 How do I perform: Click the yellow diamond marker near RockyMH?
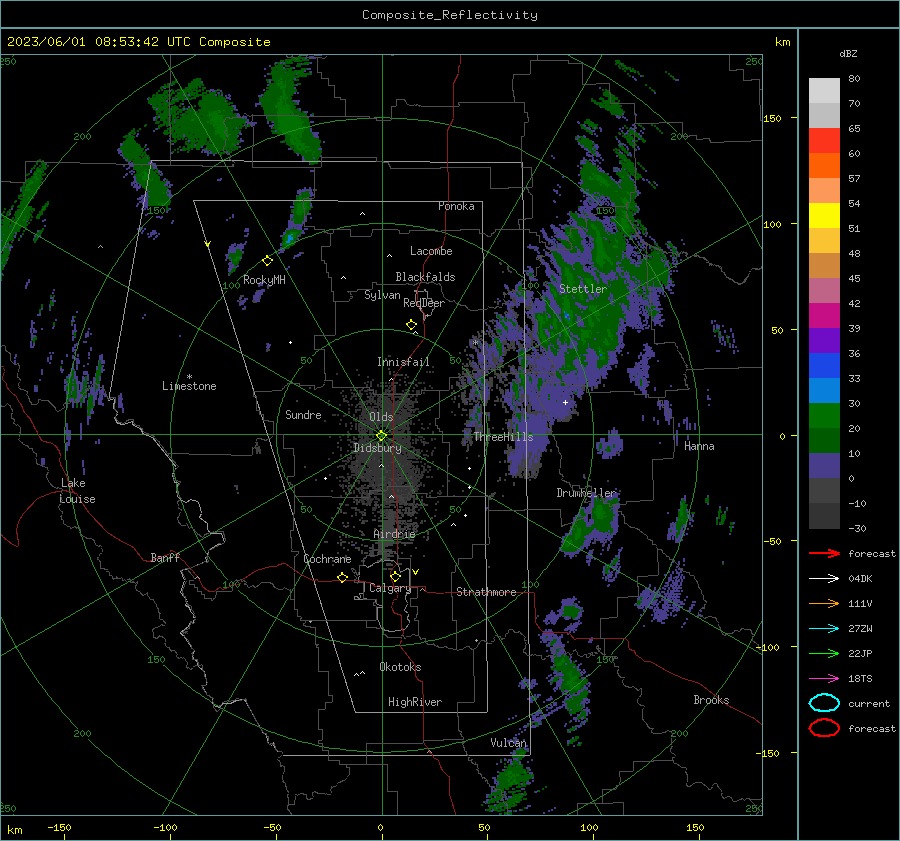point(267,261)
